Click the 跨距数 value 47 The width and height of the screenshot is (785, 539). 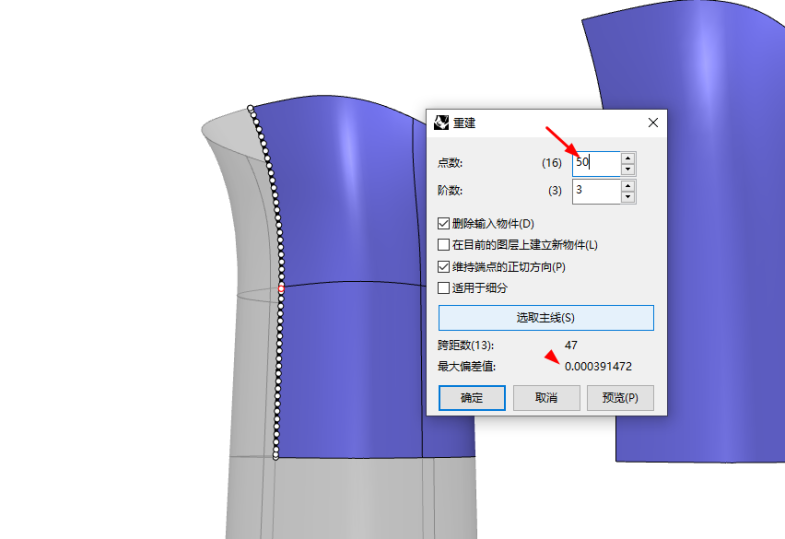(571, 345)
